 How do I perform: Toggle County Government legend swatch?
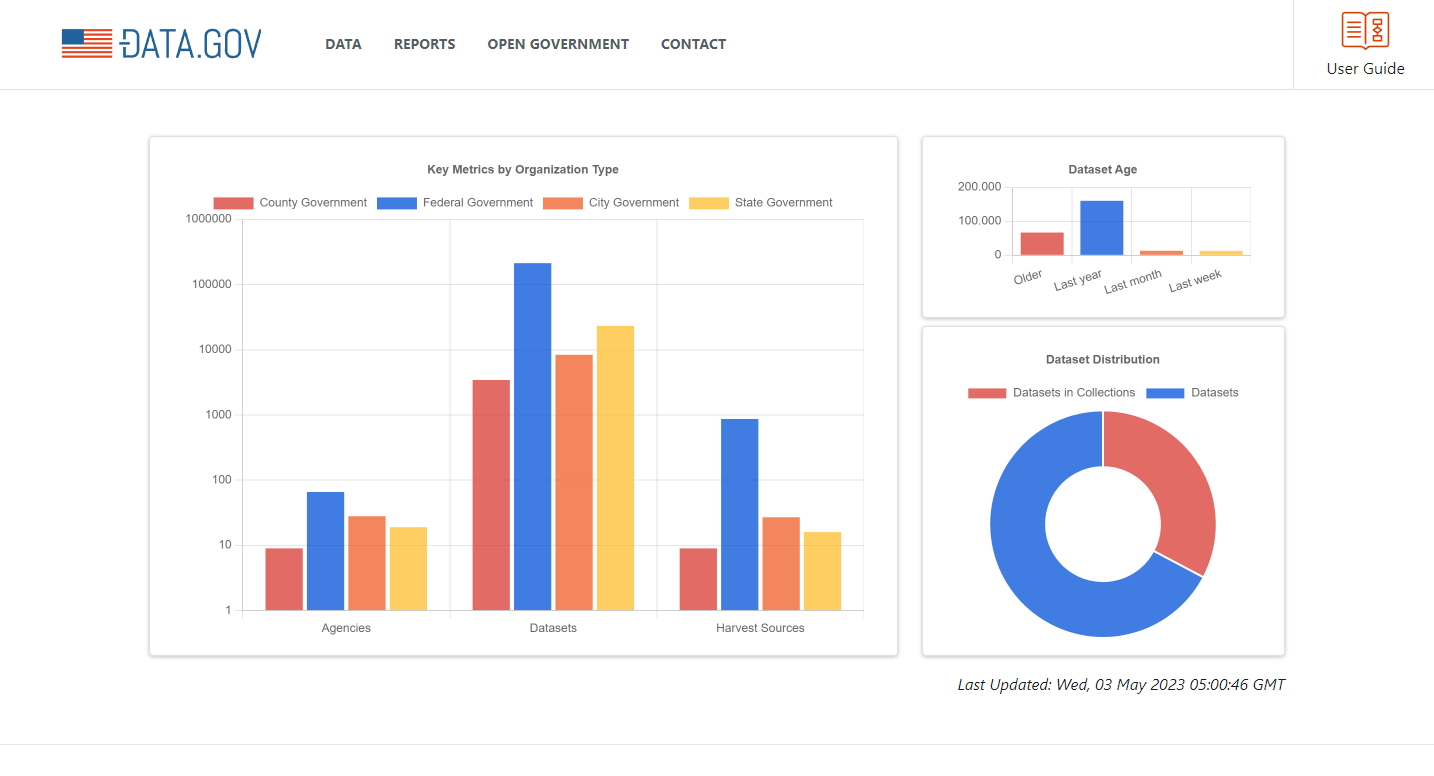click(x=233, y=203)
